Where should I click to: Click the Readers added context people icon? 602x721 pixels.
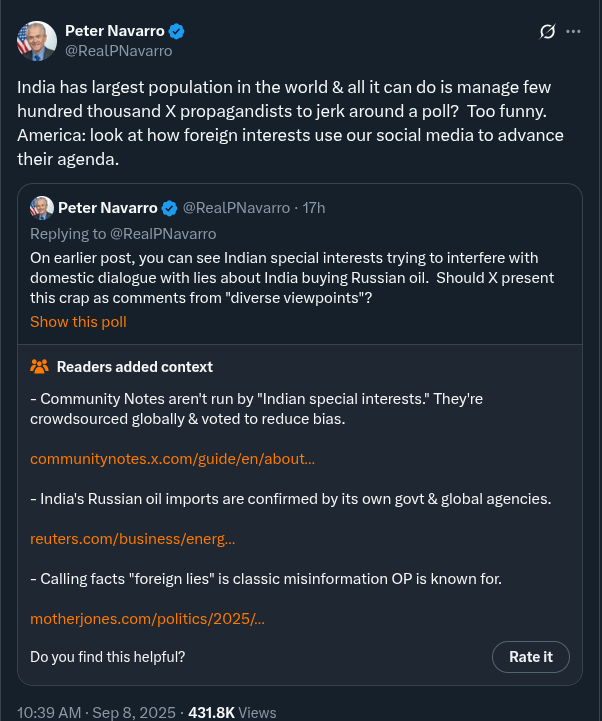click(x=40, y=367)
